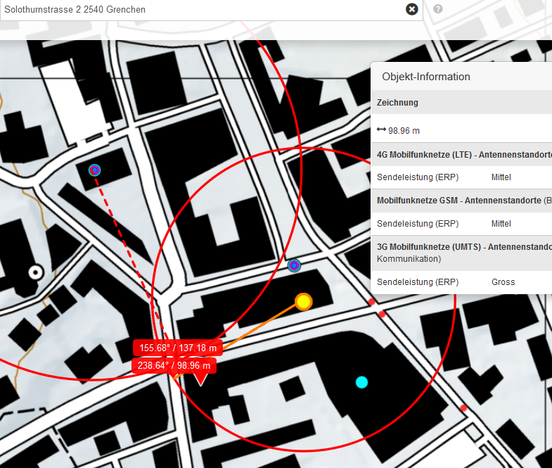Click the 155.68° / 137.18 m label

coord(178,348)
